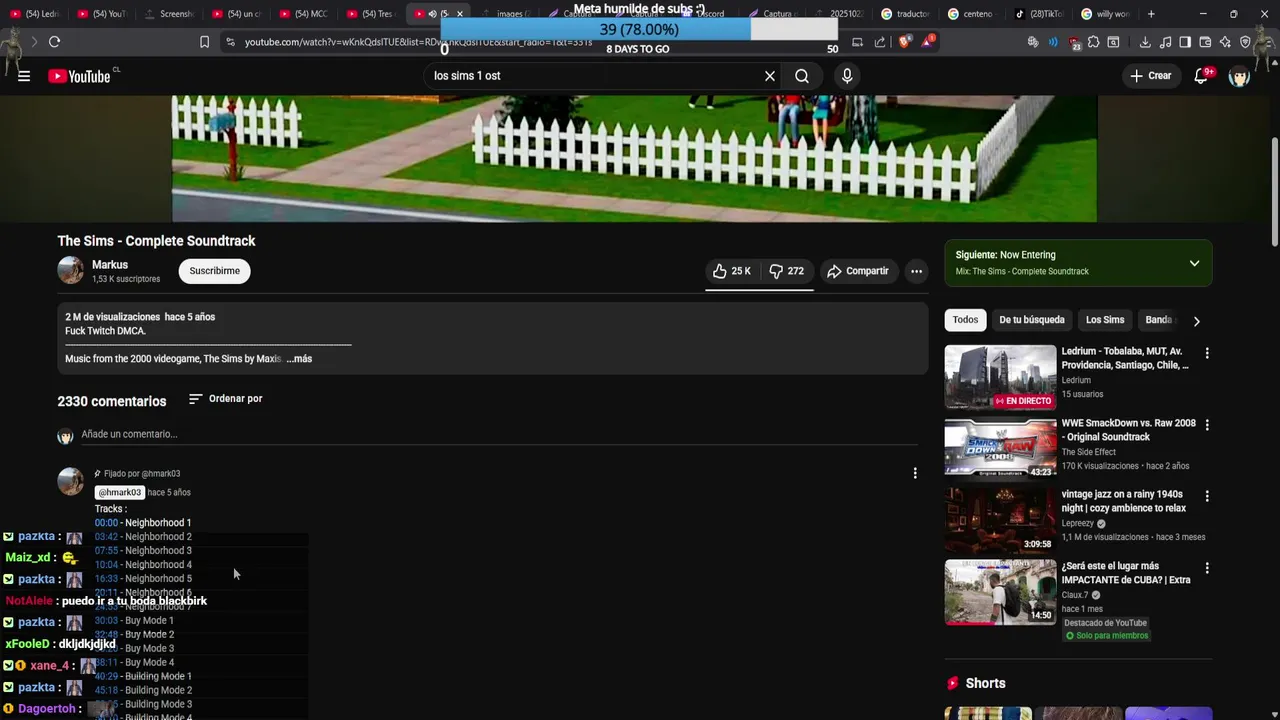Click the Crear button
The image size is (1280, 720).
1150,76
